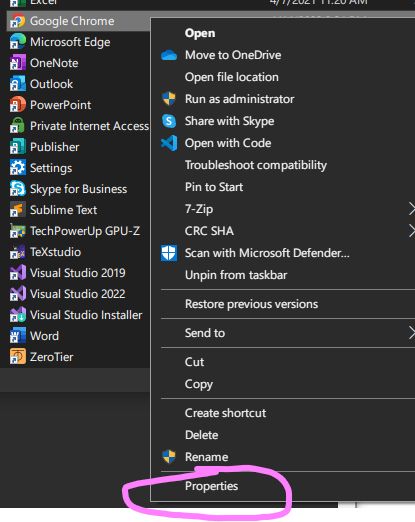Select the OneNote file name

(54, 63)
